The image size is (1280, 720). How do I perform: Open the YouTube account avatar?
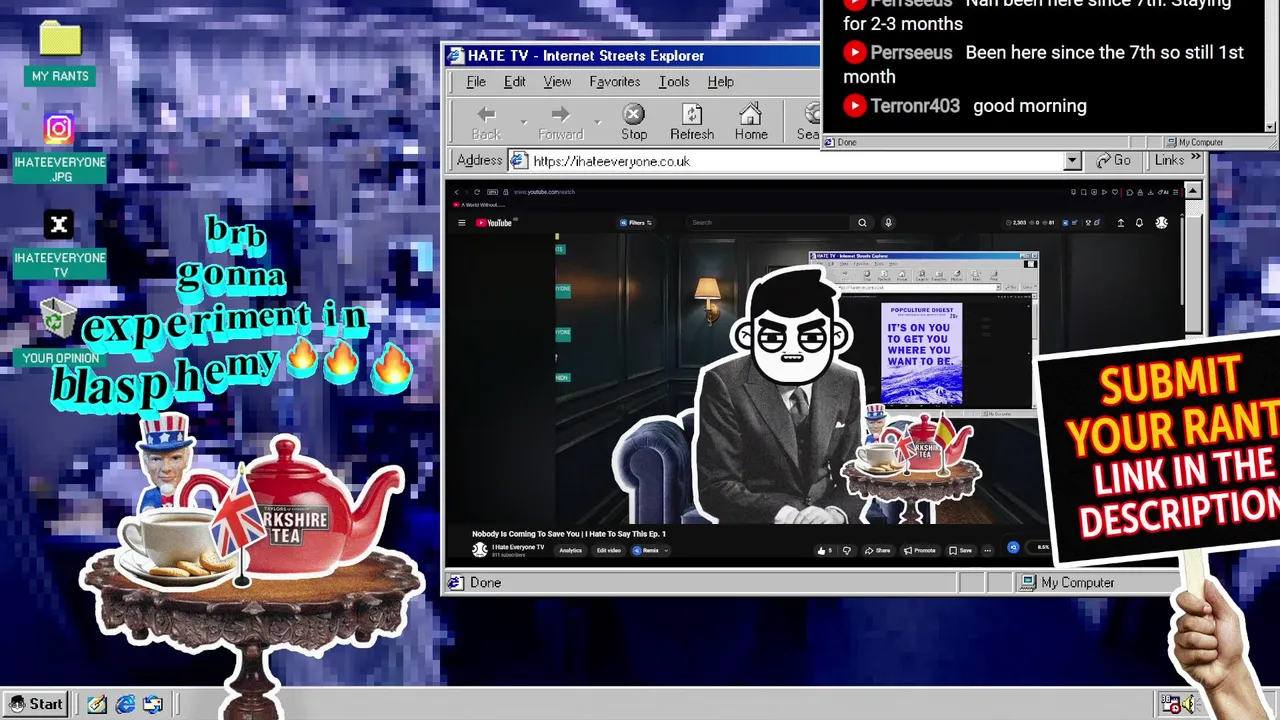1162,223
